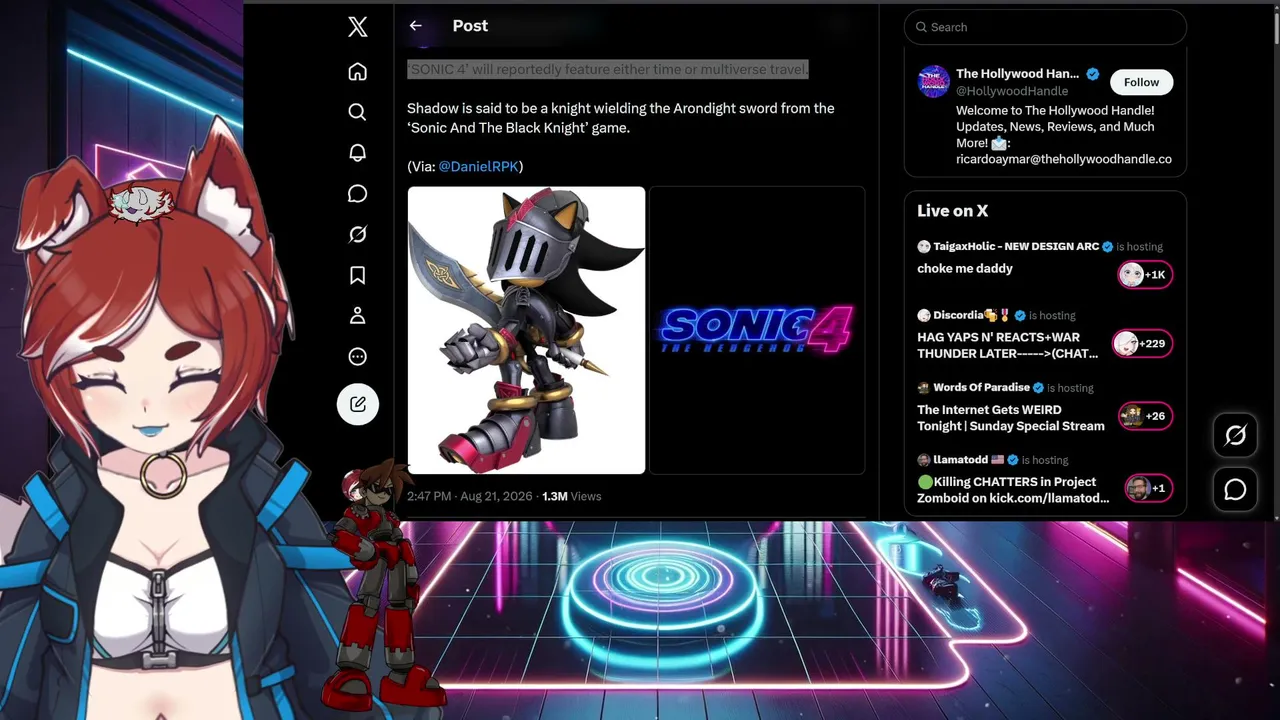Open the Sonic 4 logo image thumbnail
Screen dimensions: 1280x720
click(x=757, y=330)
